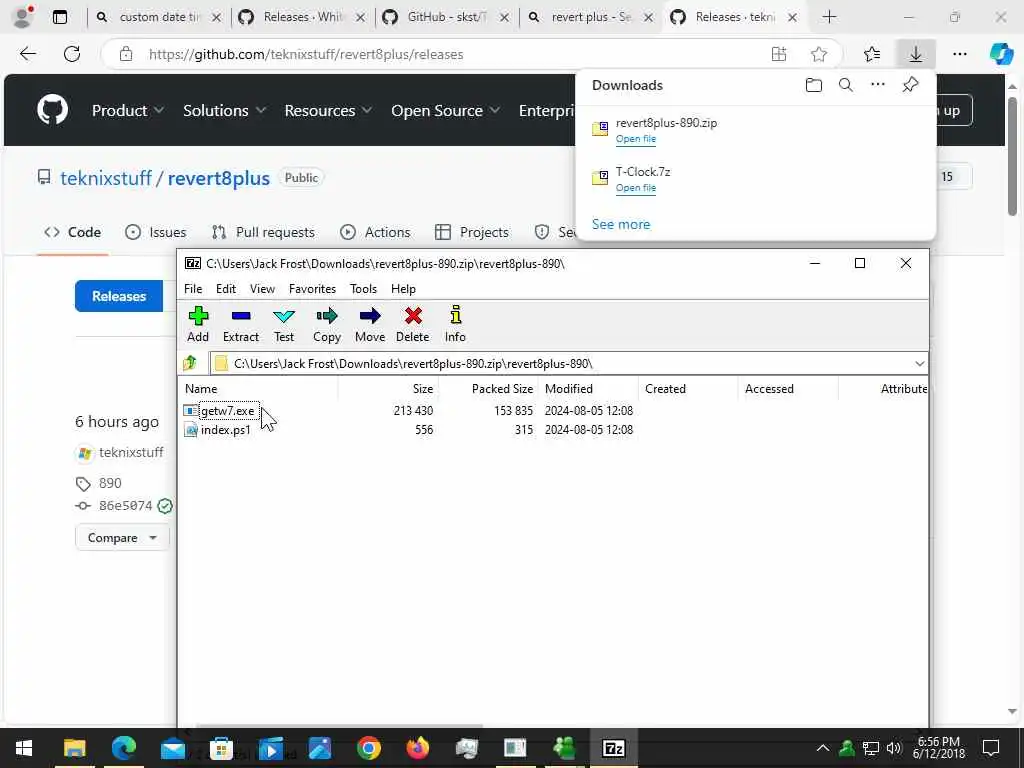Open the Help menu in 7-Zip

pos(403,289)
